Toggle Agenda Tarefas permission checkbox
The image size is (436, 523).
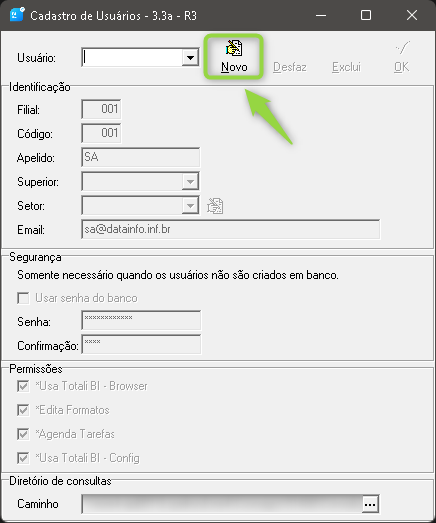[23, 434]
